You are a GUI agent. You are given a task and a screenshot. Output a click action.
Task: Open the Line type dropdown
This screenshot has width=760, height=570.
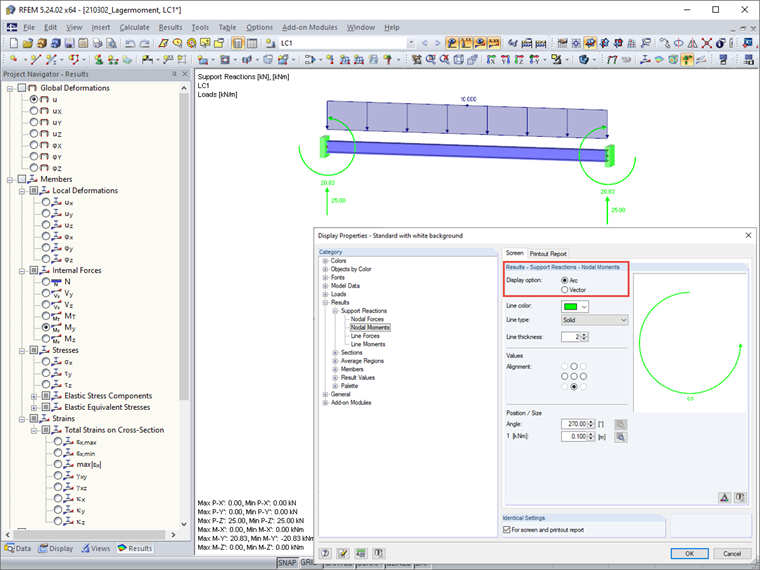(x=594, y=320)
